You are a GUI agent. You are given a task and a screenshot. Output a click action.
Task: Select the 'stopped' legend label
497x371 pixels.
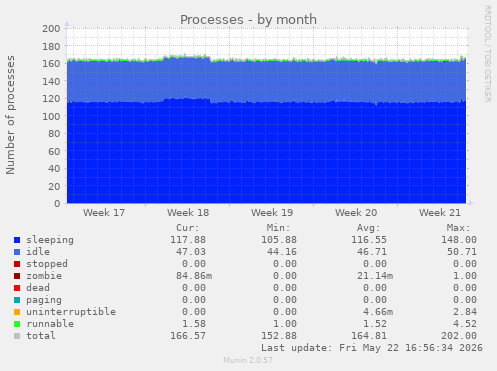(47, 264)
